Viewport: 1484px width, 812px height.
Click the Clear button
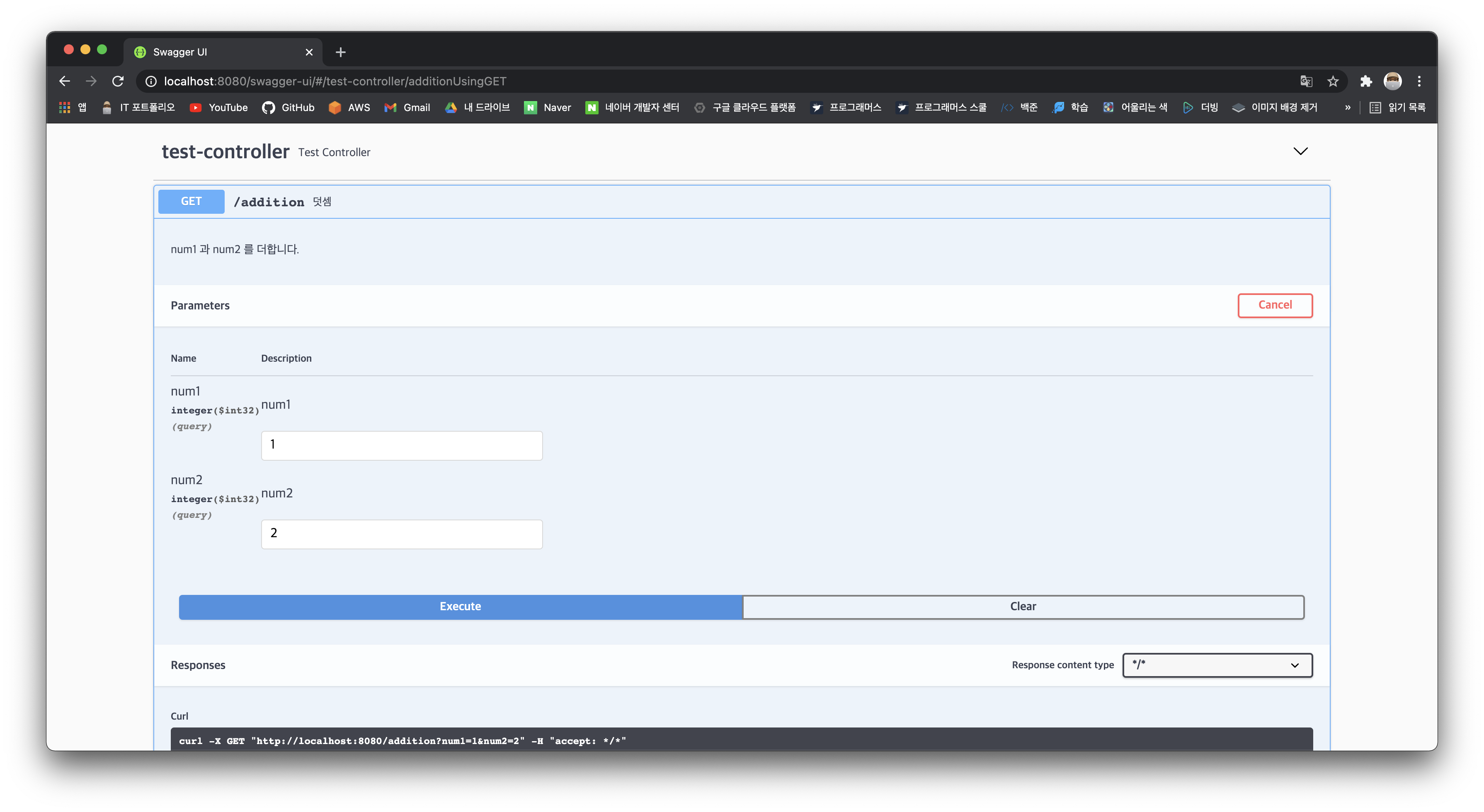click(1023, 607)
